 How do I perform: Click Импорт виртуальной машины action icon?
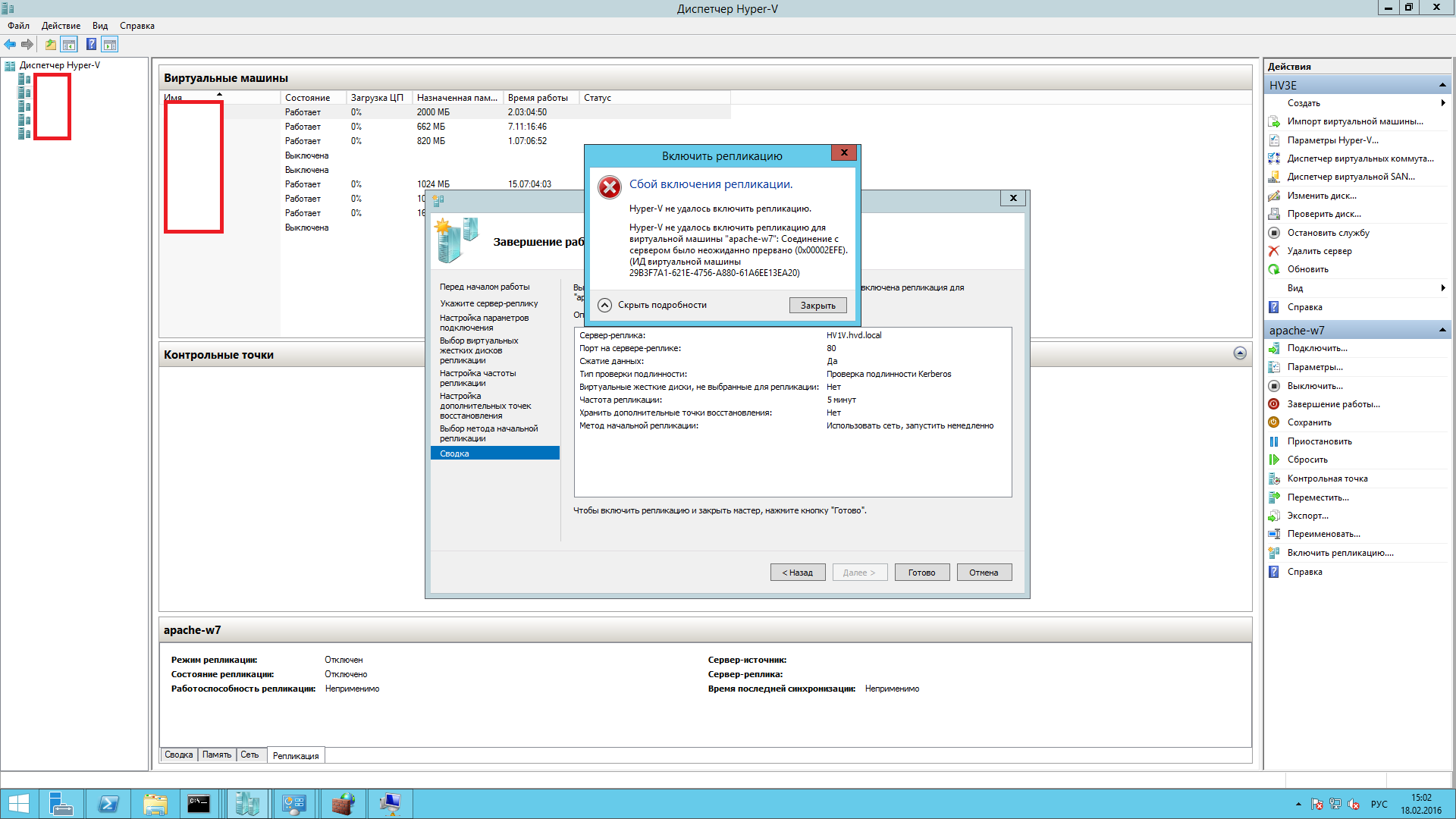click(1274, 121)
